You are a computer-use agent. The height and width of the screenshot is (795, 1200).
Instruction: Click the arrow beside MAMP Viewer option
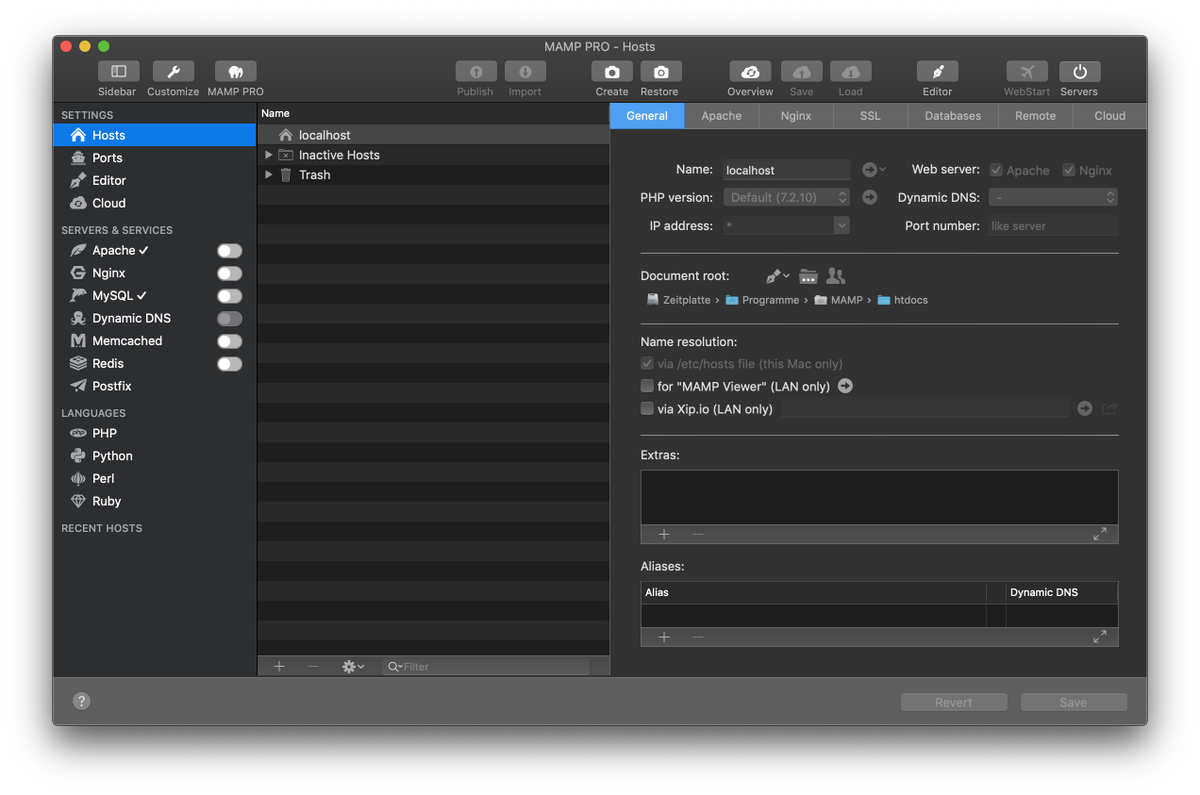(x=845, y=386)
